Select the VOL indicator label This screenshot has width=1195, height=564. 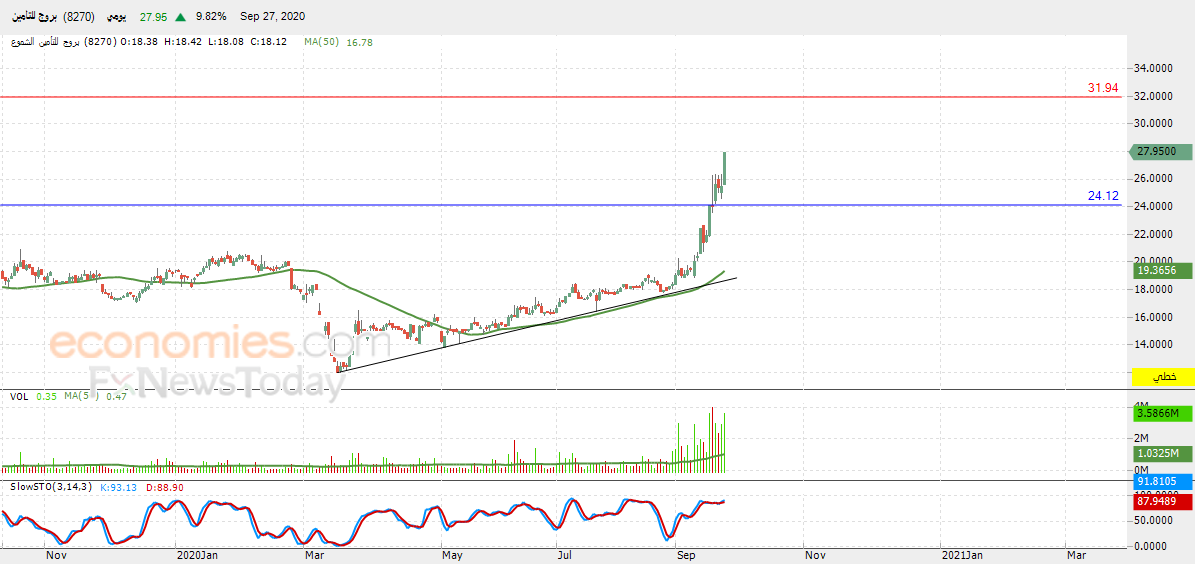[19, 396]
